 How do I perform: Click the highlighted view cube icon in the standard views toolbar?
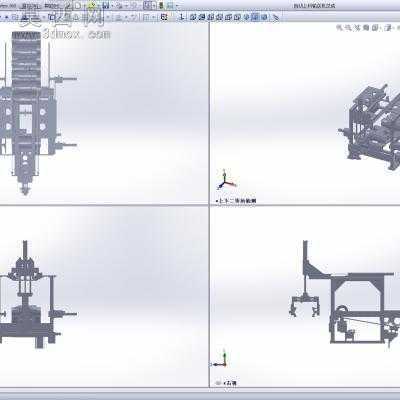coord(255,17)
